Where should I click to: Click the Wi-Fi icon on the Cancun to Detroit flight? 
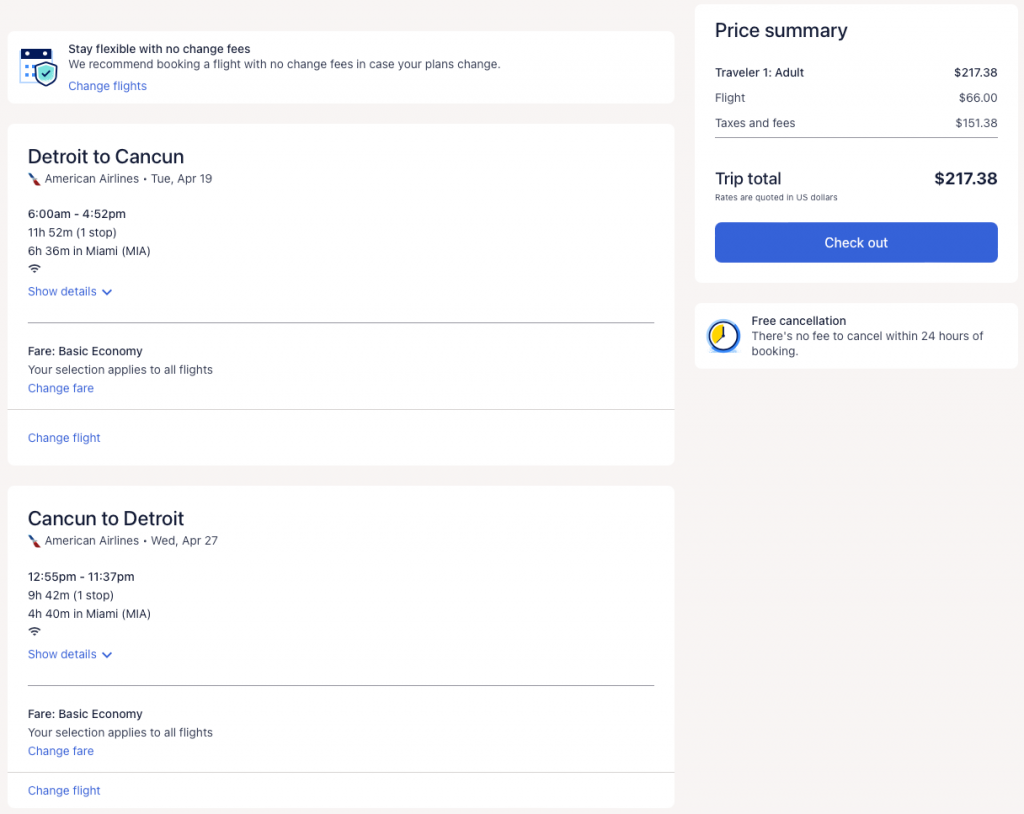(x=34, y=632)
